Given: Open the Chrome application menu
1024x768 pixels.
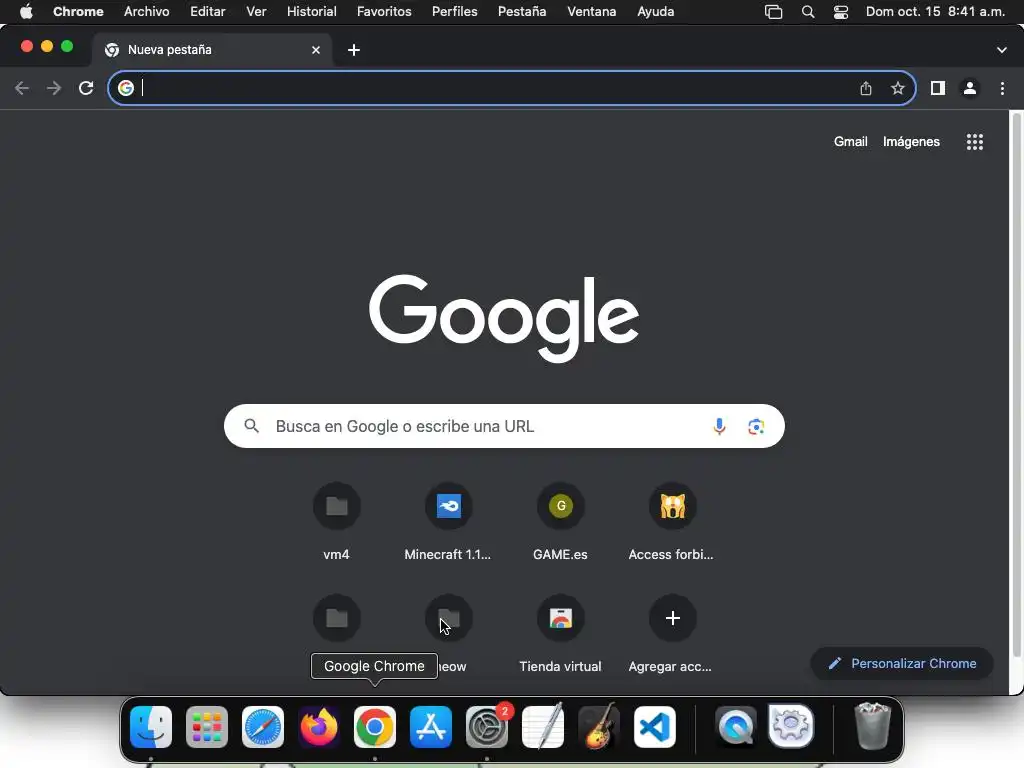Looking at the screenshot, I should 78,12.
